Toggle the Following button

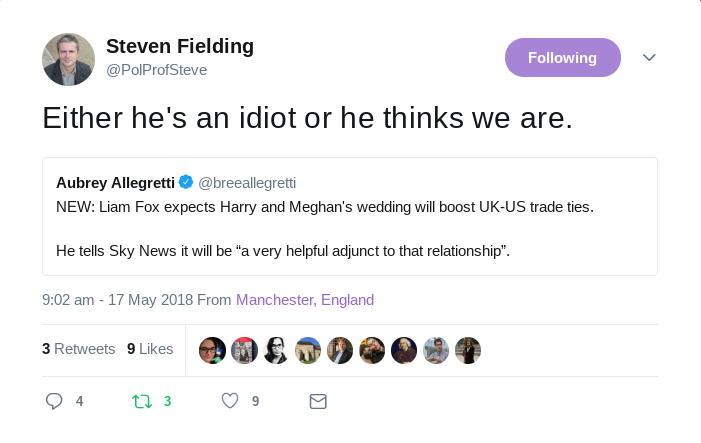tap(562, 58)
